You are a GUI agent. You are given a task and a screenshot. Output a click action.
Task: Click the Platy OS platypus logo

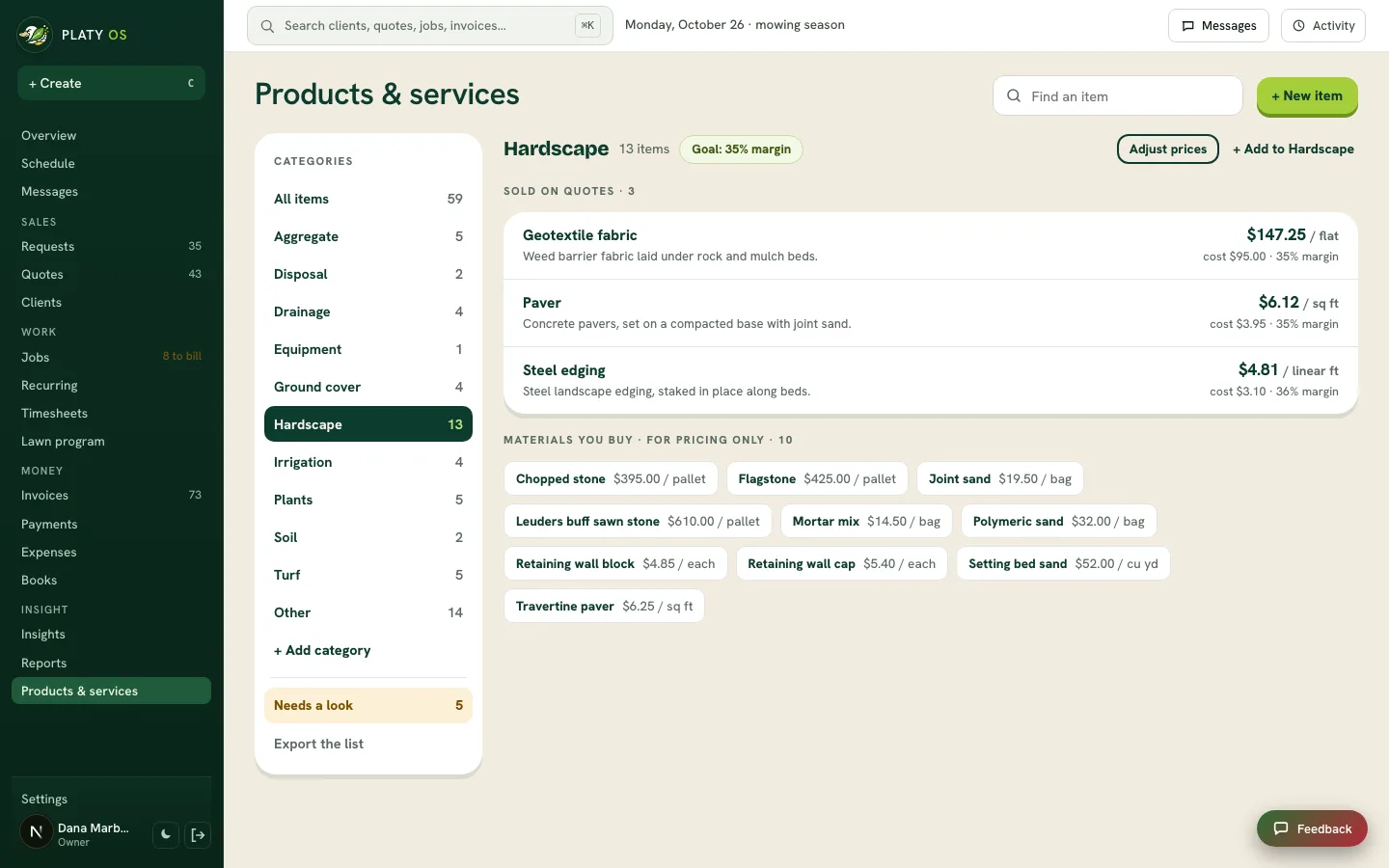35,35
